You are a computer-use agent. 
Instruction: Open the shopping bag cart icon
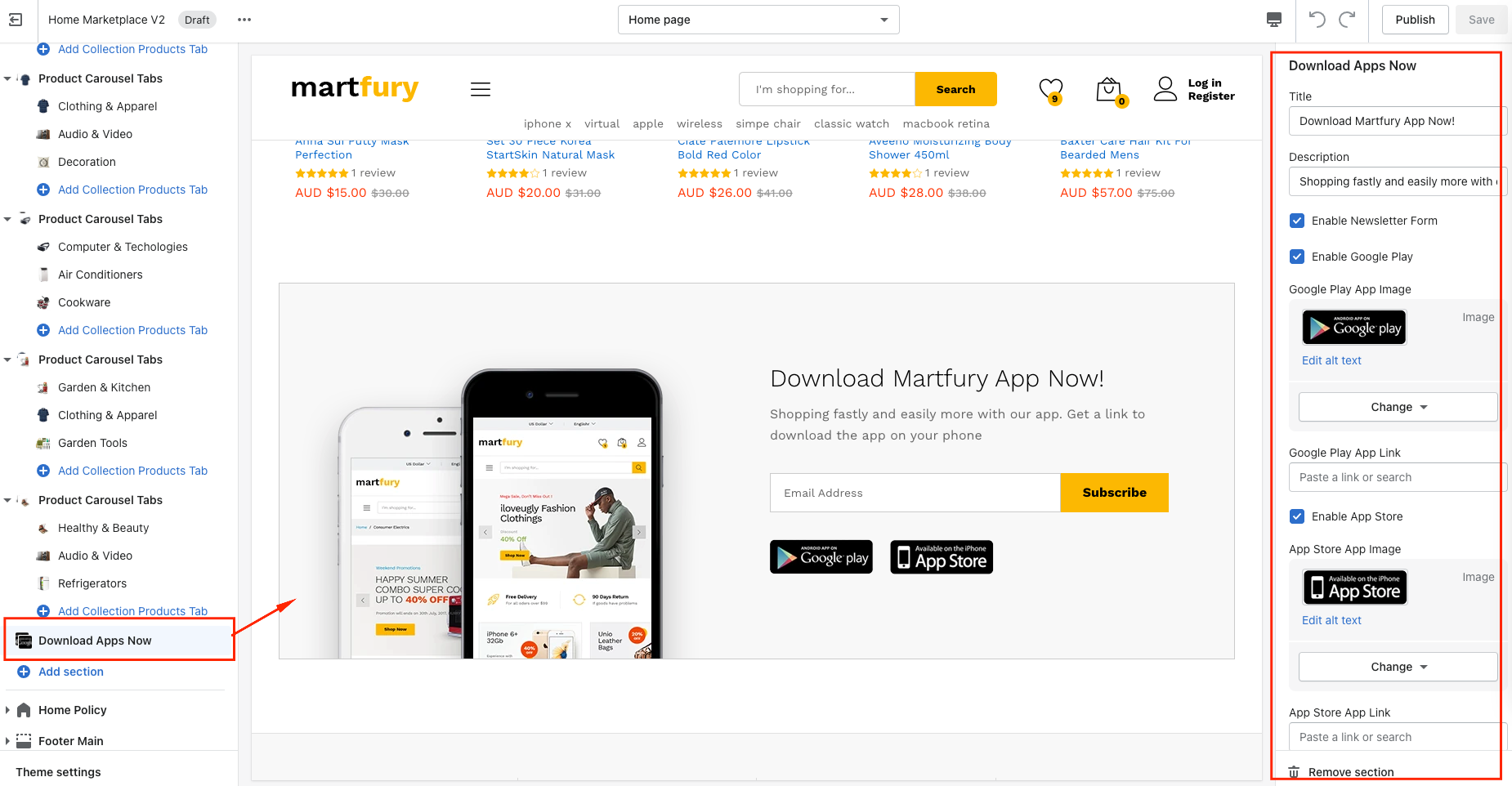pos(1109,90)
